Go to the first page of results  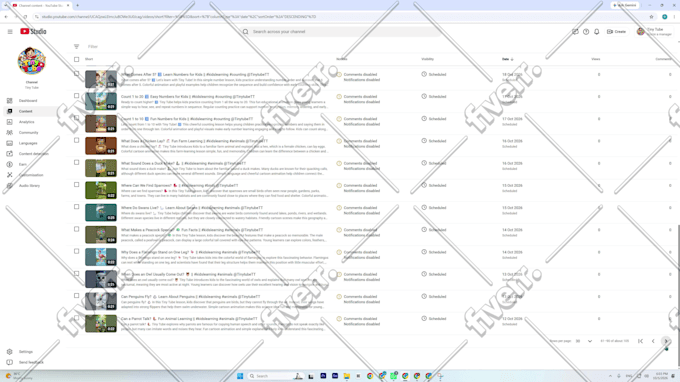[640, 341]
